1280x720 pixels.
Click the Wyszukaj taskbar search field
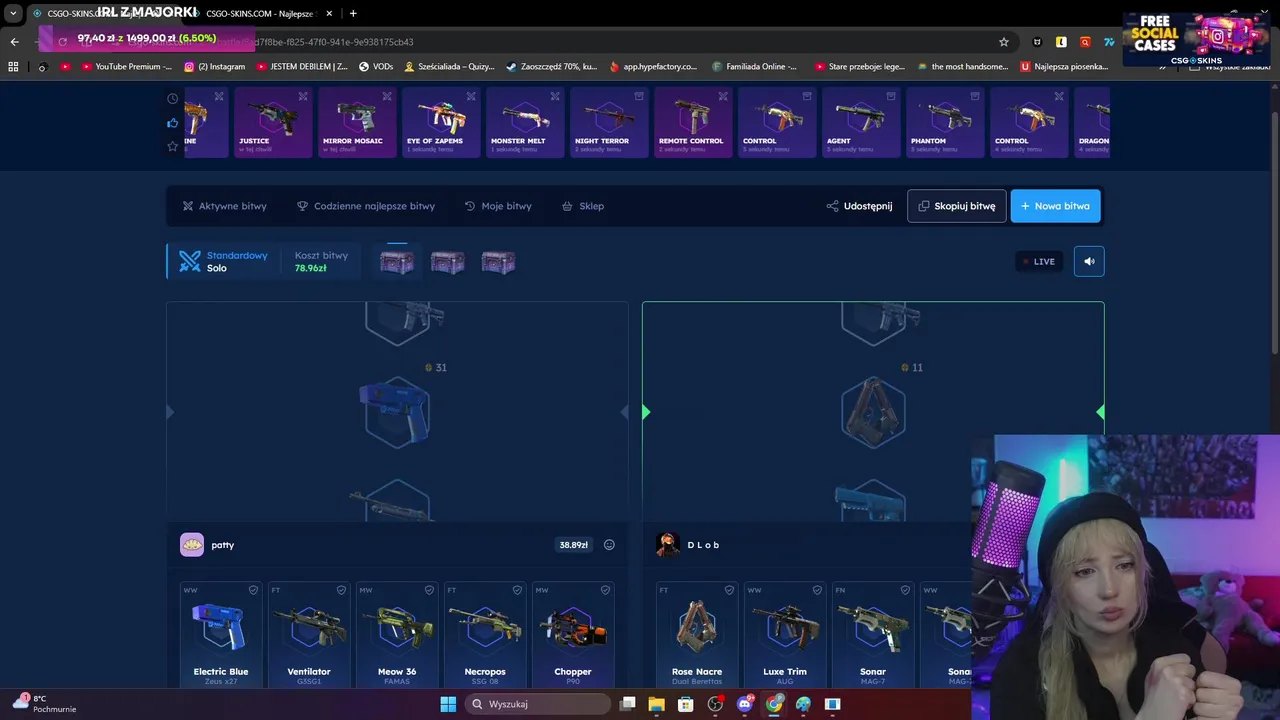(x=538, y=704)
